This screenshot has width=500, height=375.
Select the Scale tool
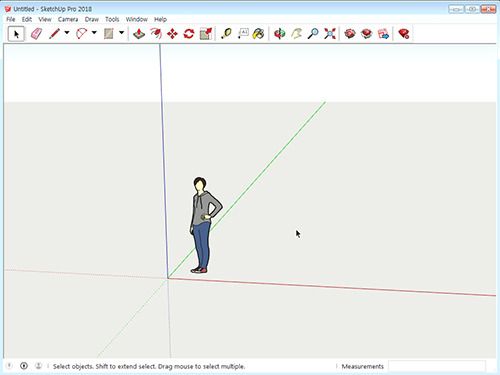tap(206, 34)
